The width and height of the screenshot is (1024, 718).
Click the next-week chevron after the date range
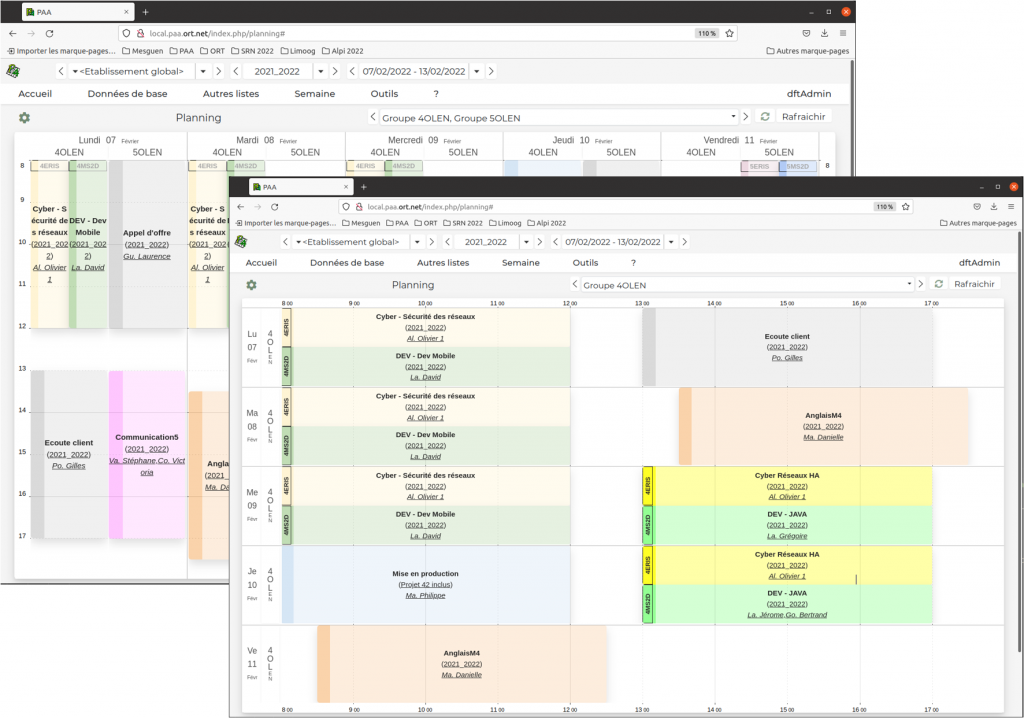[685, 241]
